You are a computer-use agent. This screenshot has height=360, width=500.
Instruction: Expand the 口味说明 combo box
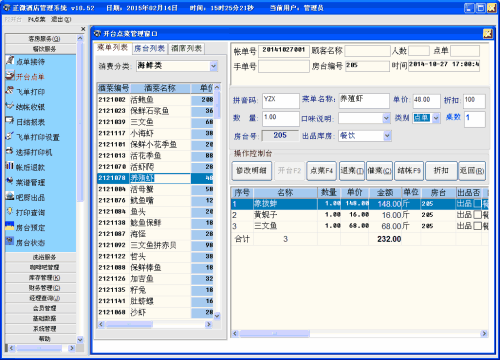(386, 118)
